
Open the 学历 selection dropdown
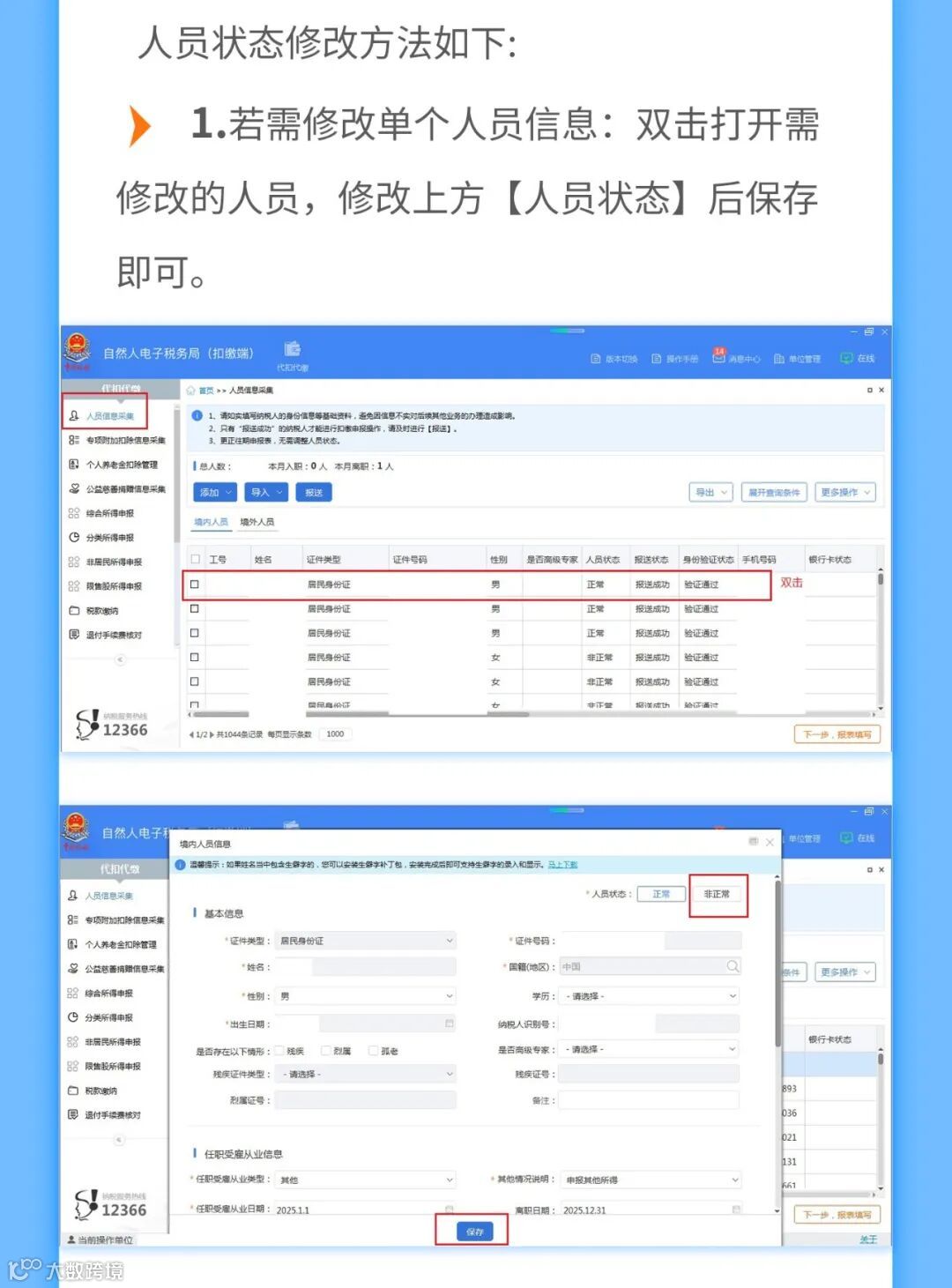coord(650,995)
